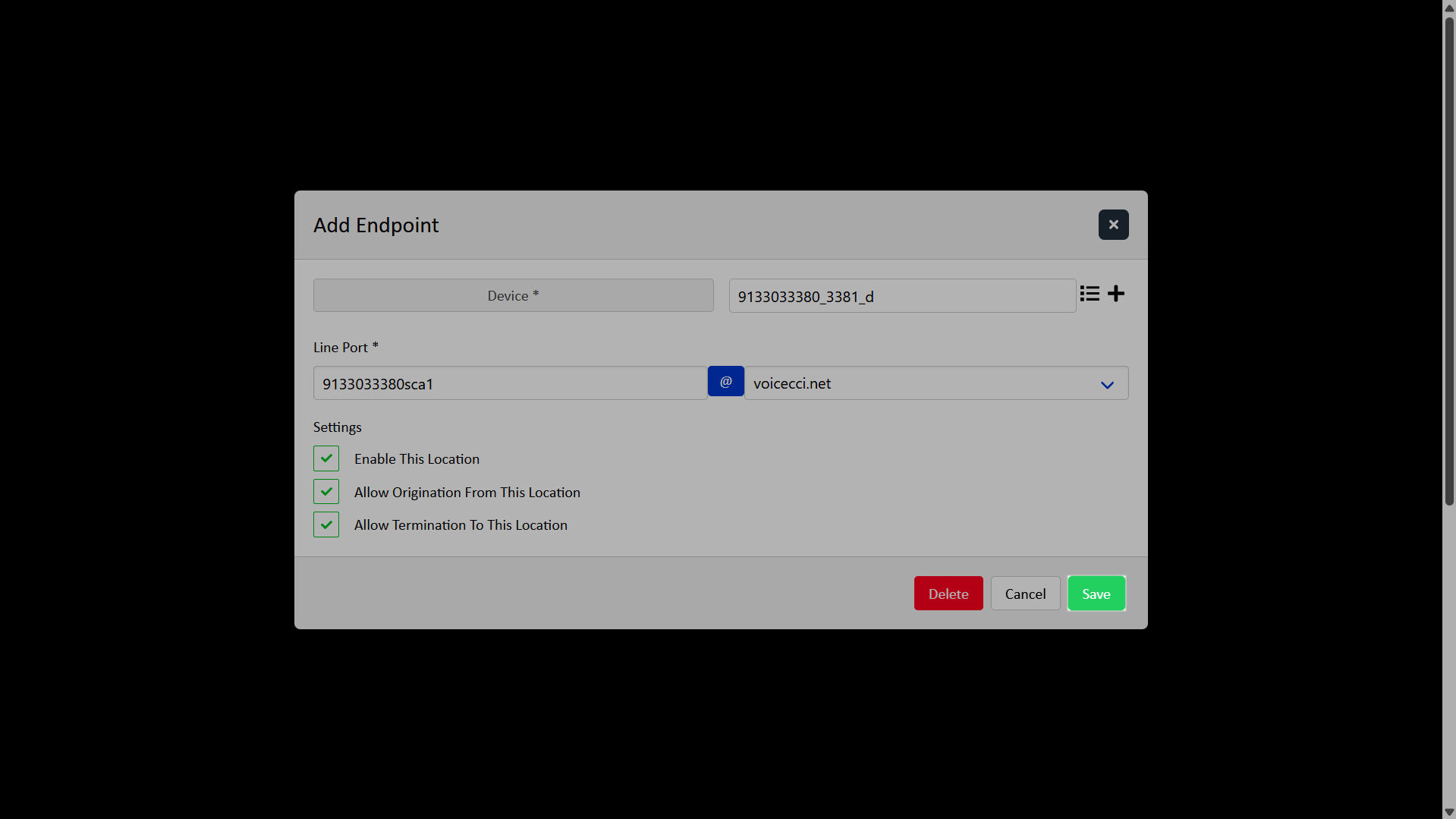The image size is (1456, 819).
Task: Click the scrollbar down arrow
Action: [x=1449, y=812]
